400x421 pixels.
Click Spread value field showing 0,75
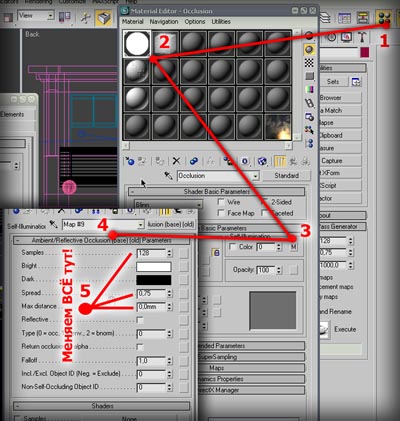tap(151, 294)
